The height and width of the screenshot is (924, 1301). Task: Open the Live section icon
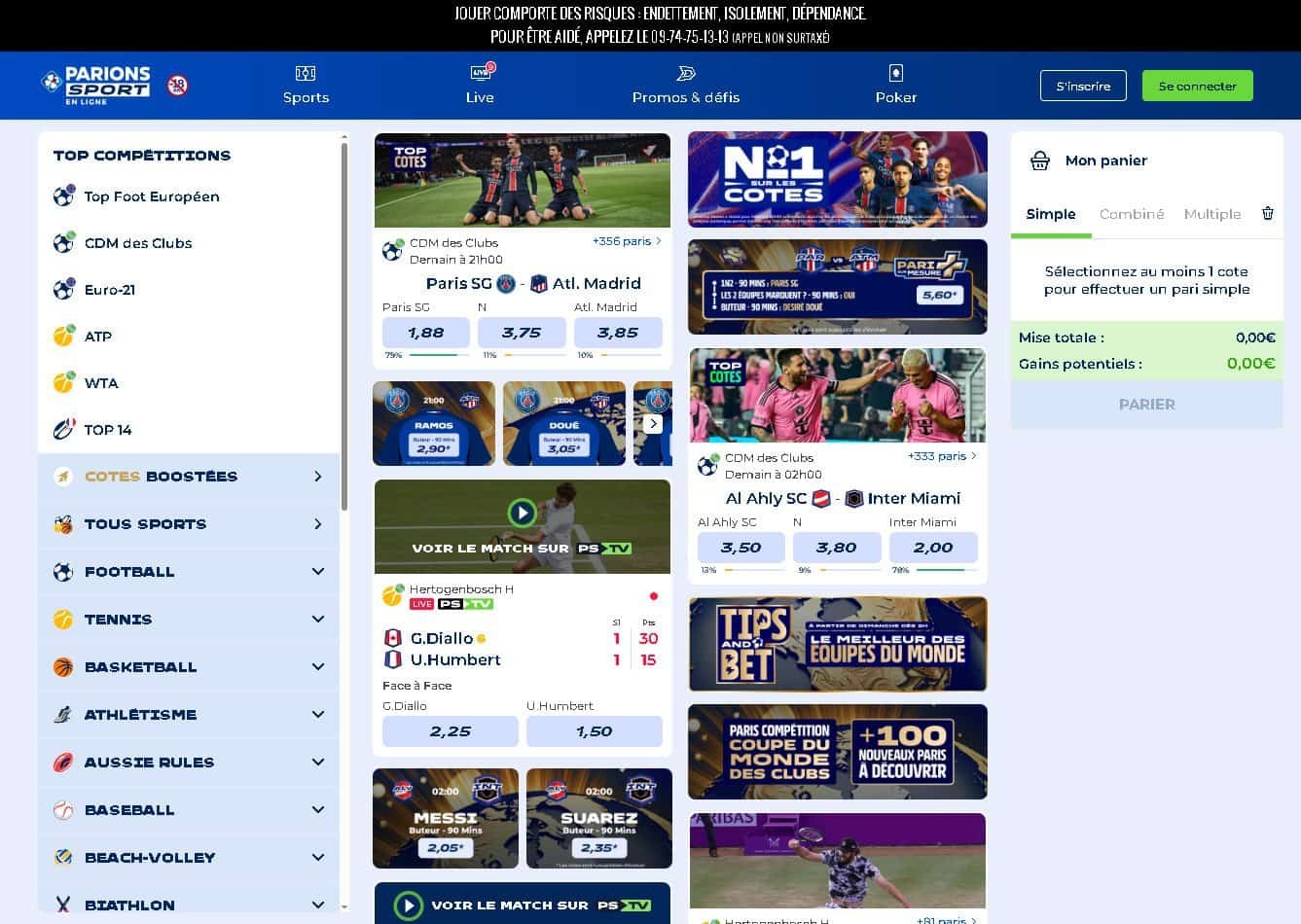click(481, 73)
